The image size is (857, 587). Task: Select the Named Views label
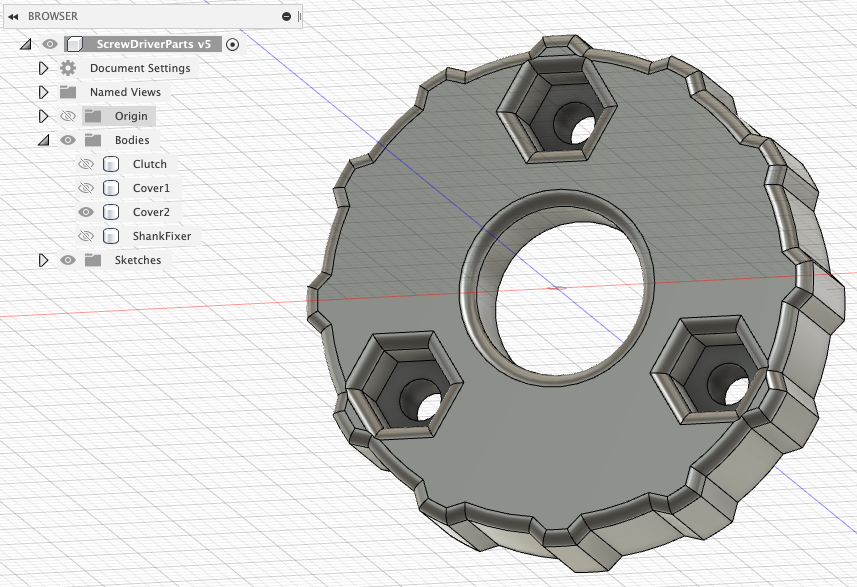tap(125, 92)
